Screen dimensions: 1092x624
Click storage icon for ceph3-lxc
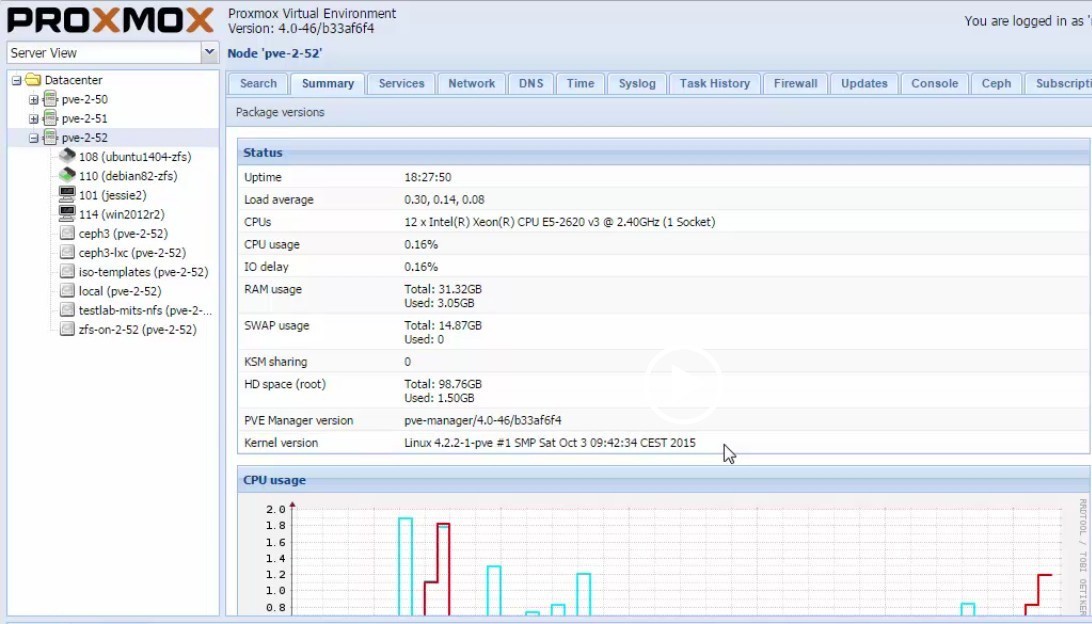coord(67,252)
